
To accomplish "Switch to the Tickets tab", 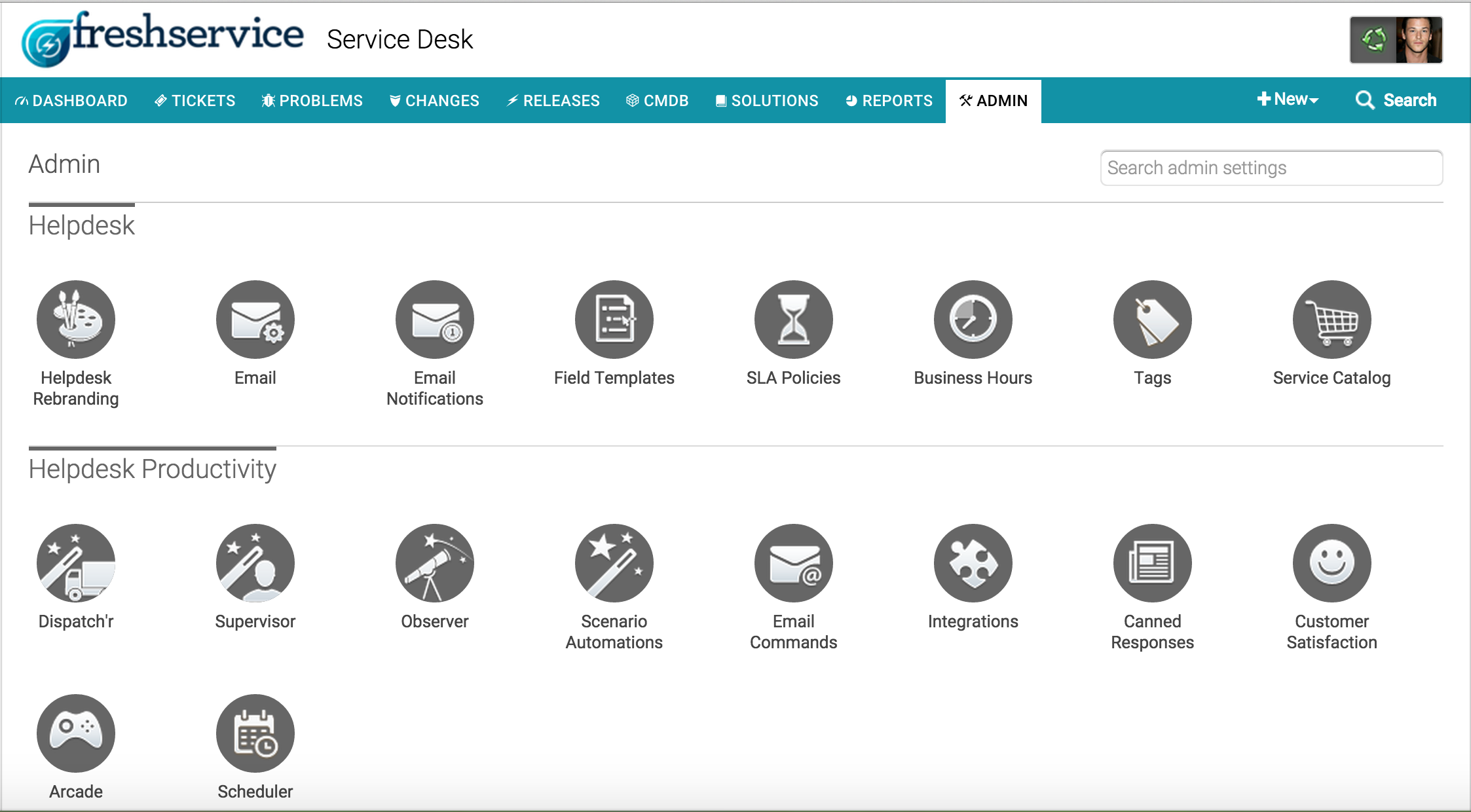I will (x=195, y=101).
